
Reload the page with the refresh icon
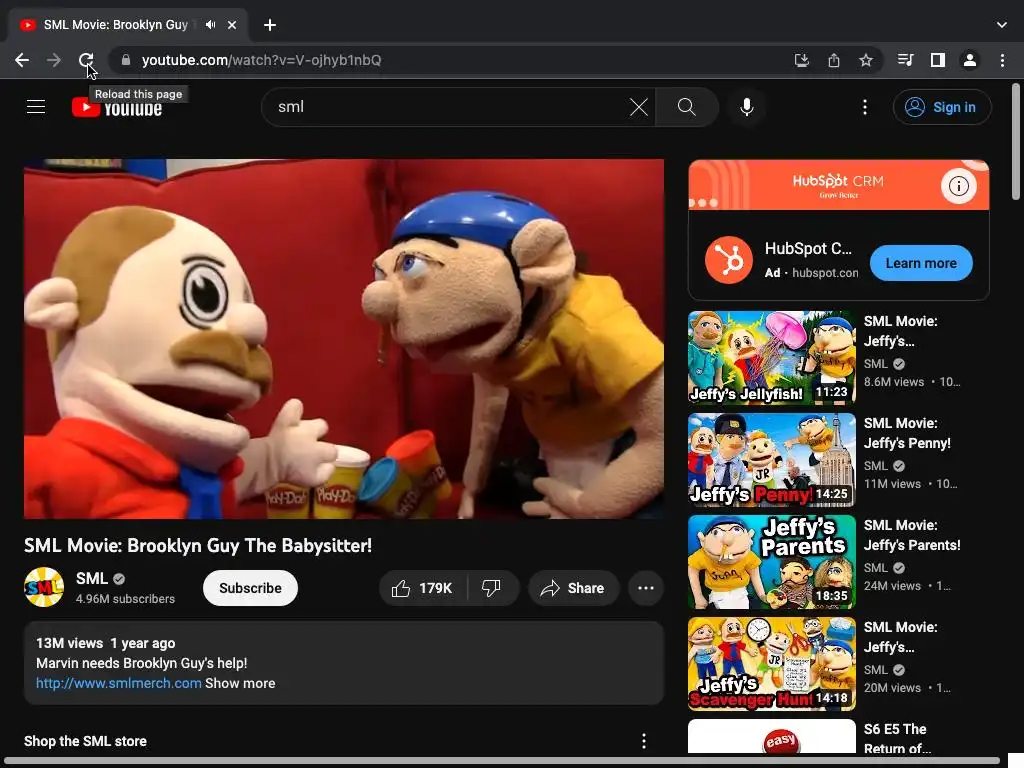click(x=86, y=60)
